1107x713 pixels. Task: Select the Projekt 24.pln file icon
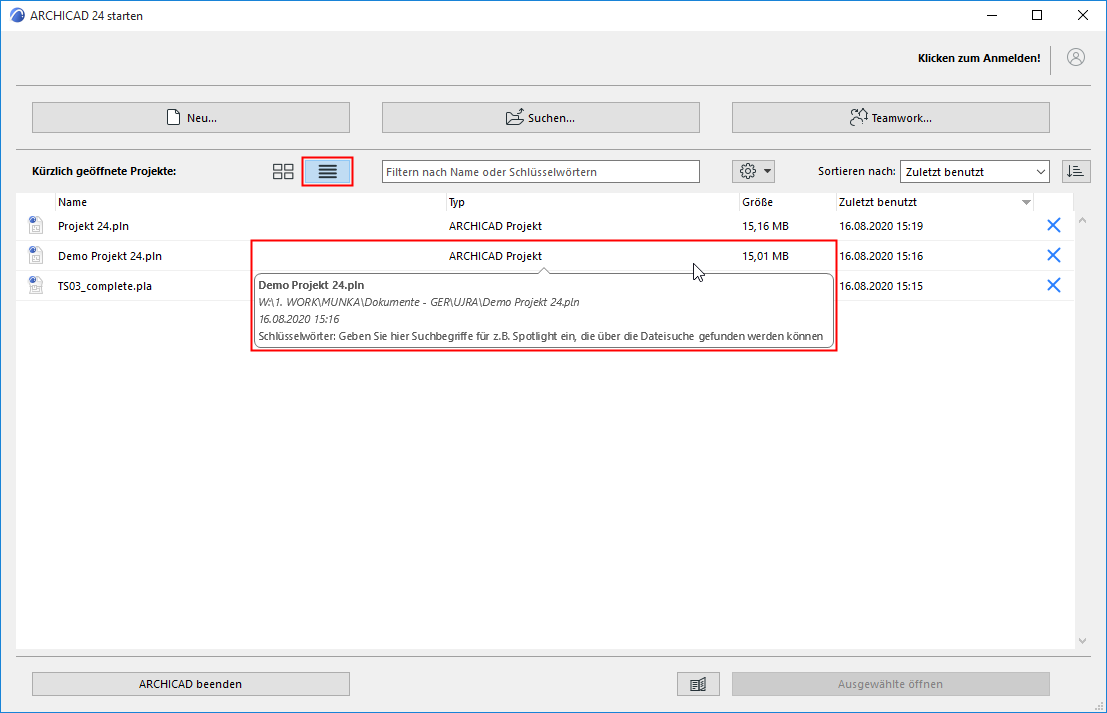(x=35, y=225)
